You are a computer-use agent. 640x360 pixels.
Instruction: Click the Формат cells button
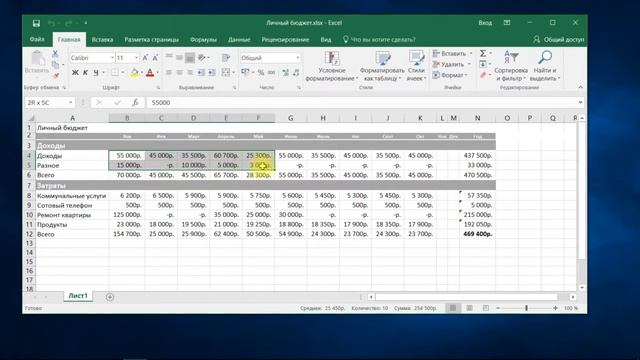(x=450, y=75)
